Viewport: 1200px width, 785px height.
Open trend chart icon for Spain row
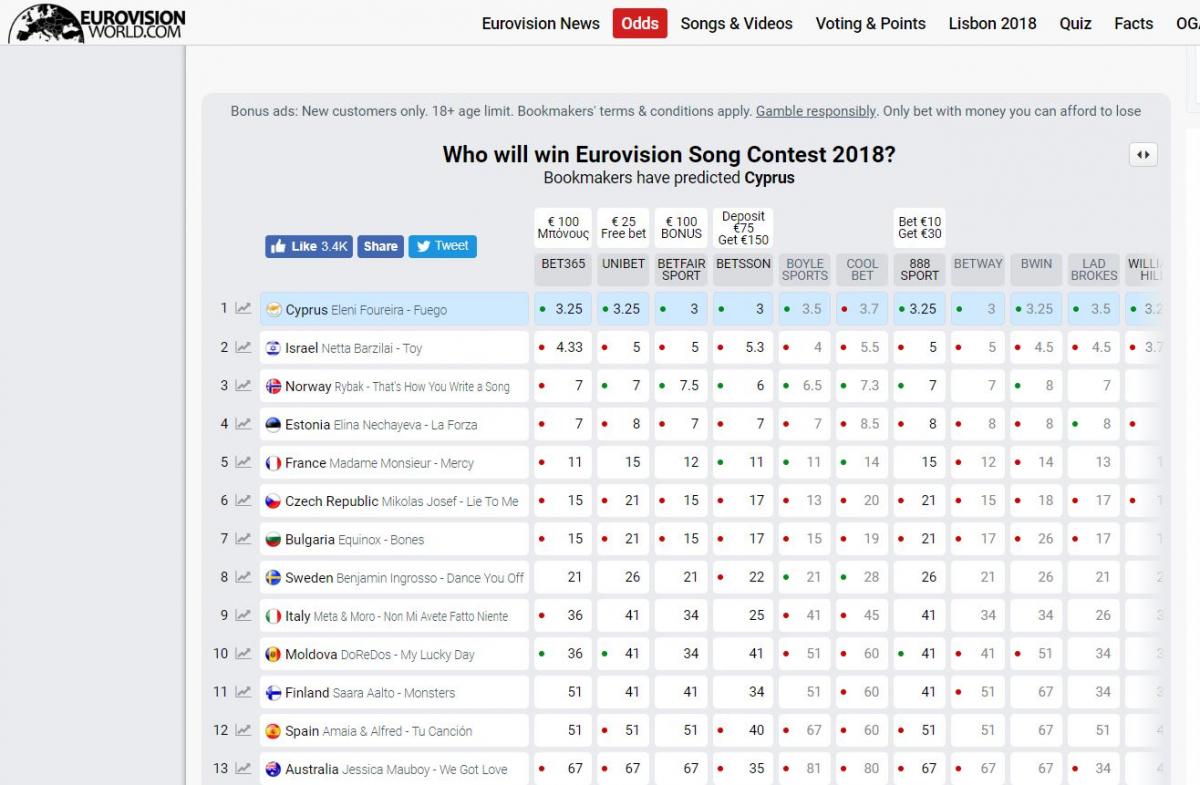coord(243,730)
